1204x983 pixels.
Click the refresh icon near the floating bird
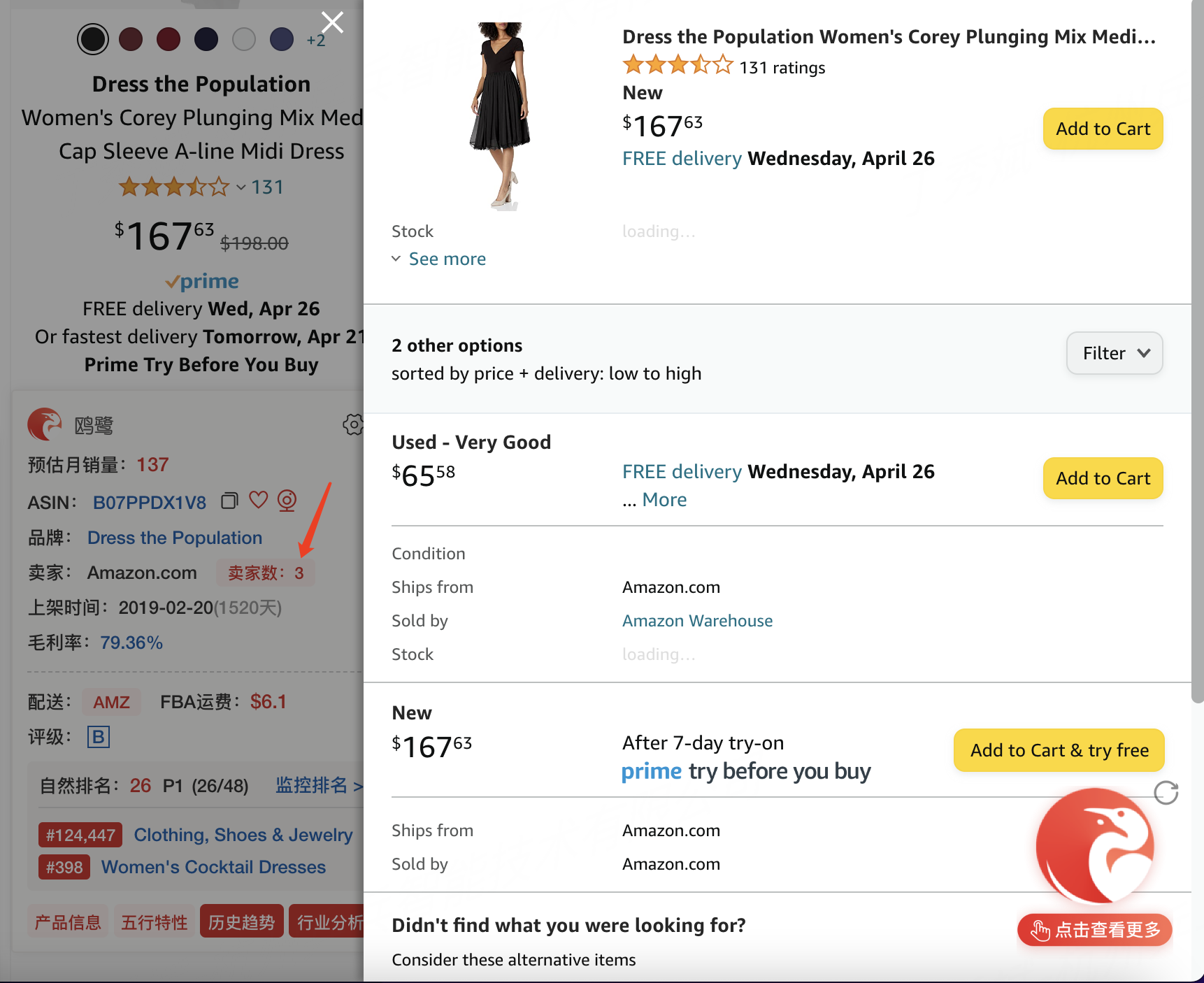(x=1166, y=793)
